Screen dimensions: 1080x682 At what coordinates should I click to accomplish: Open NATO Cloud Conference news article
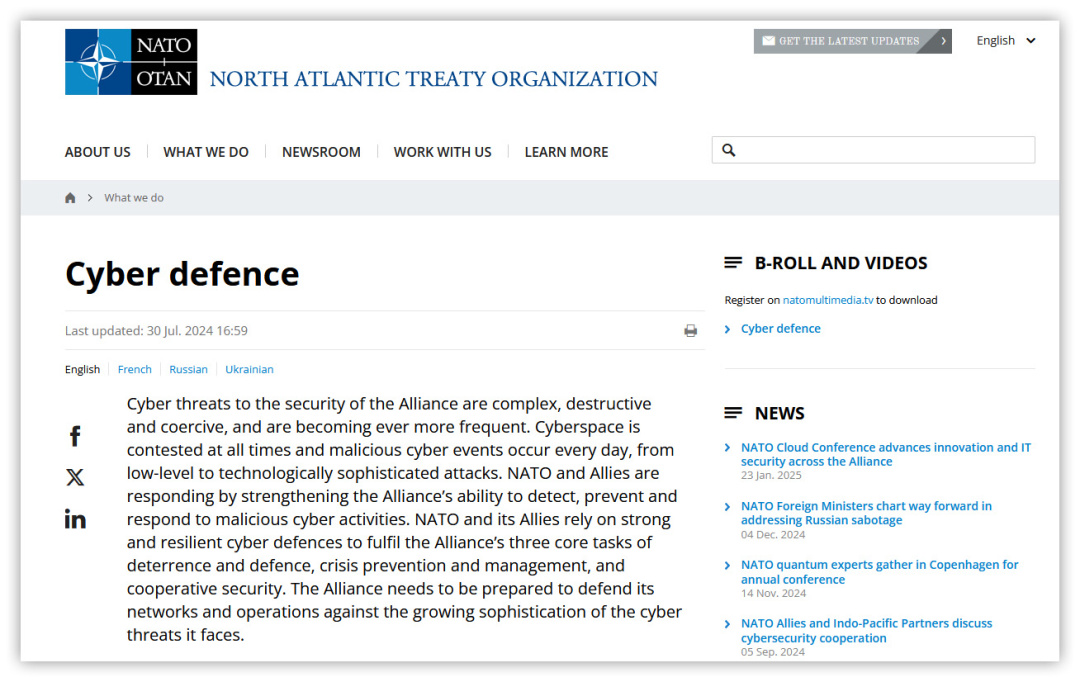pos(885,454)
